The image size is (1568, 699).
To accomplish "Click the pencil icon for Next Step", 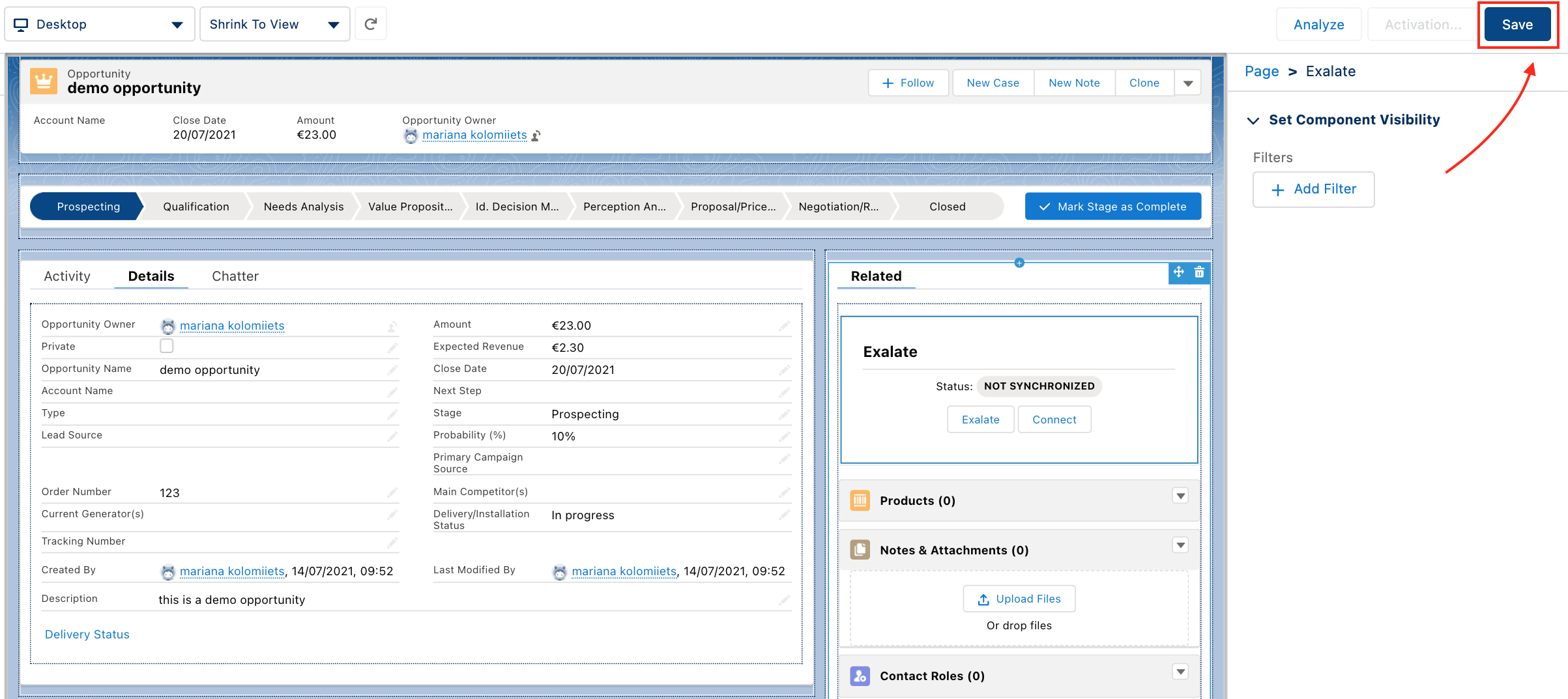I will click(x=784, y=392).
